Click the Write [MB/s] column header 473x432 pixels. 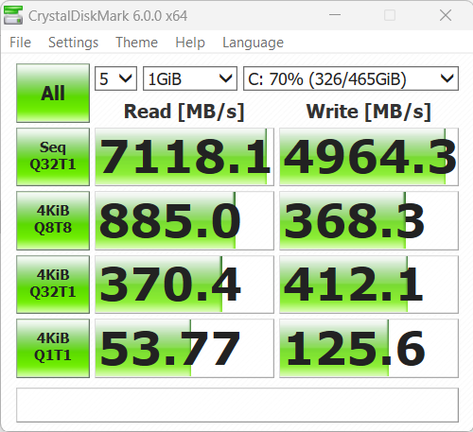(369, 111)
